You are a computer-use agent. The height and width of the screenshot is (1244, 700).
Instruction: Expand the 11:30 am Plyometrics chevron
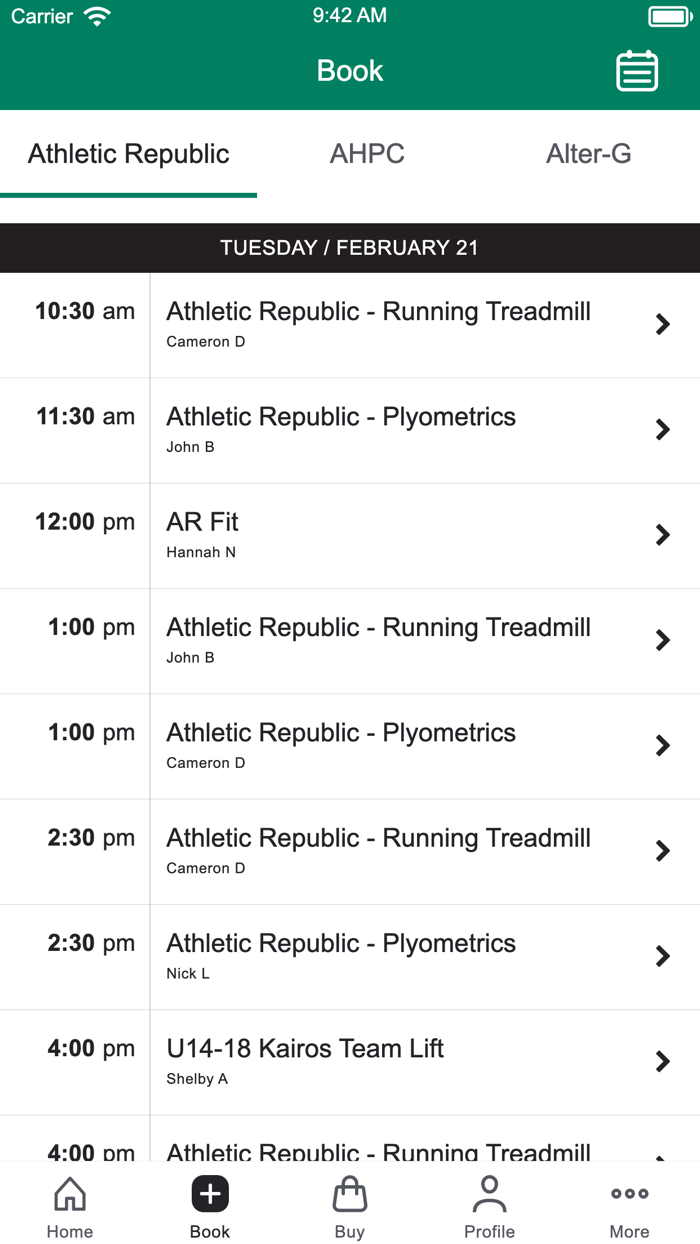[x=662, y=429]
